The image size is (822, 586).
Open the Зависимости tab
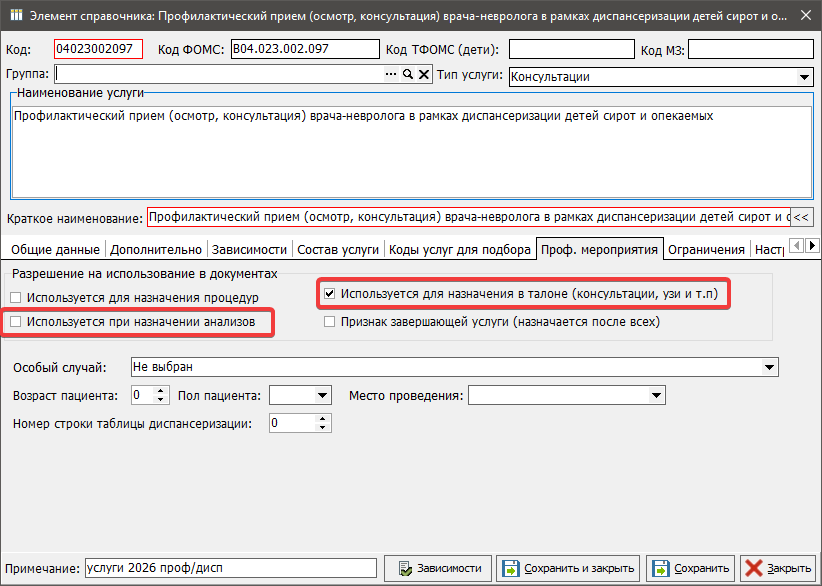249,249
